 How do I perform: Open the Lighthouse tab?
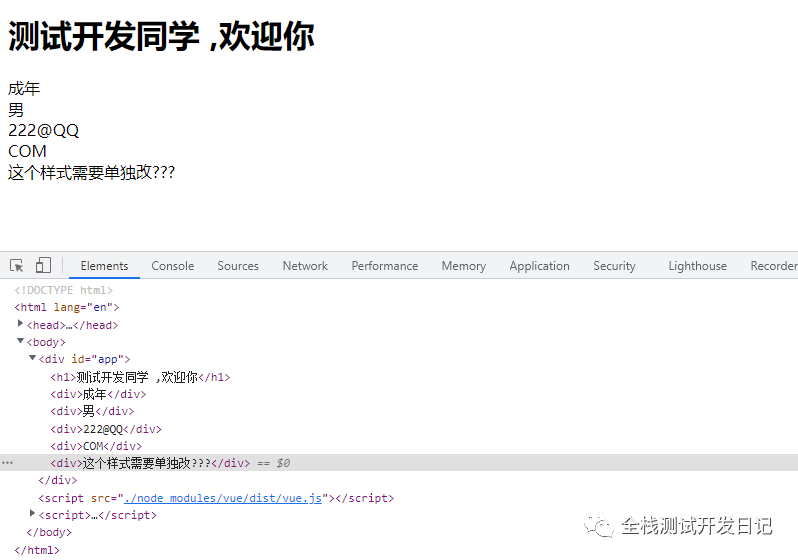point(697,266)
